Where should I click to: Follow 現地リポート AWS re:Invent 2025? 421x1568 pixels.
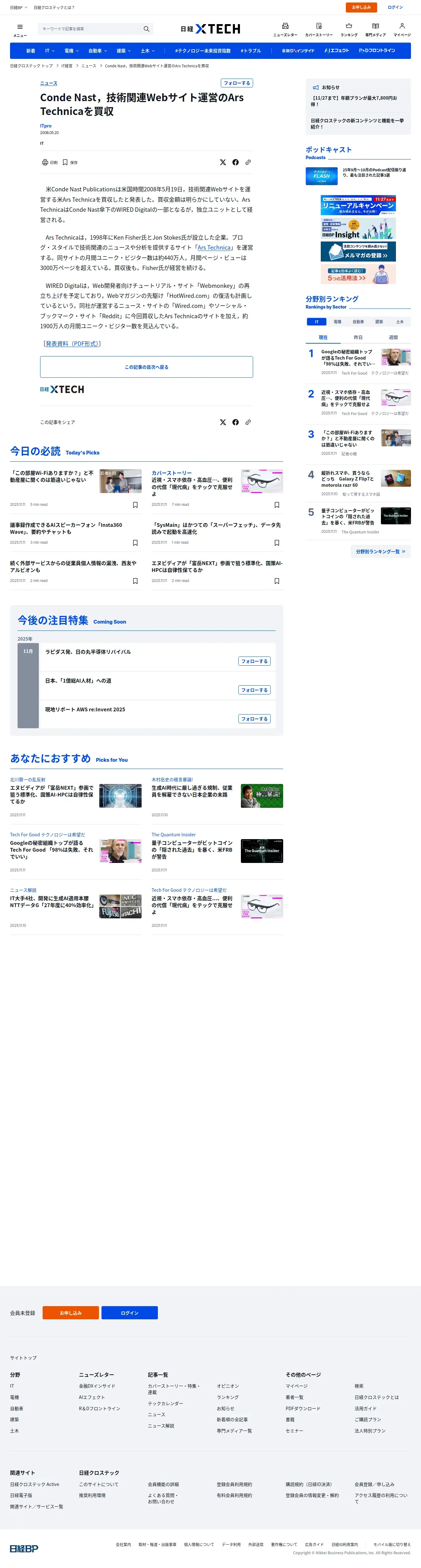coord(254,719)
